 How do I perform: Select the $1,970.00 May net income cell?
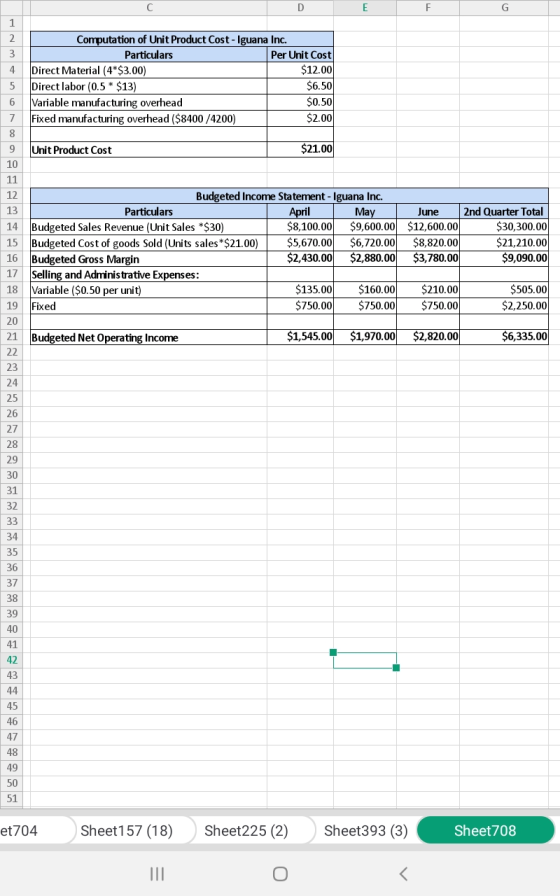pyautogui.click(x=365, y=337)
